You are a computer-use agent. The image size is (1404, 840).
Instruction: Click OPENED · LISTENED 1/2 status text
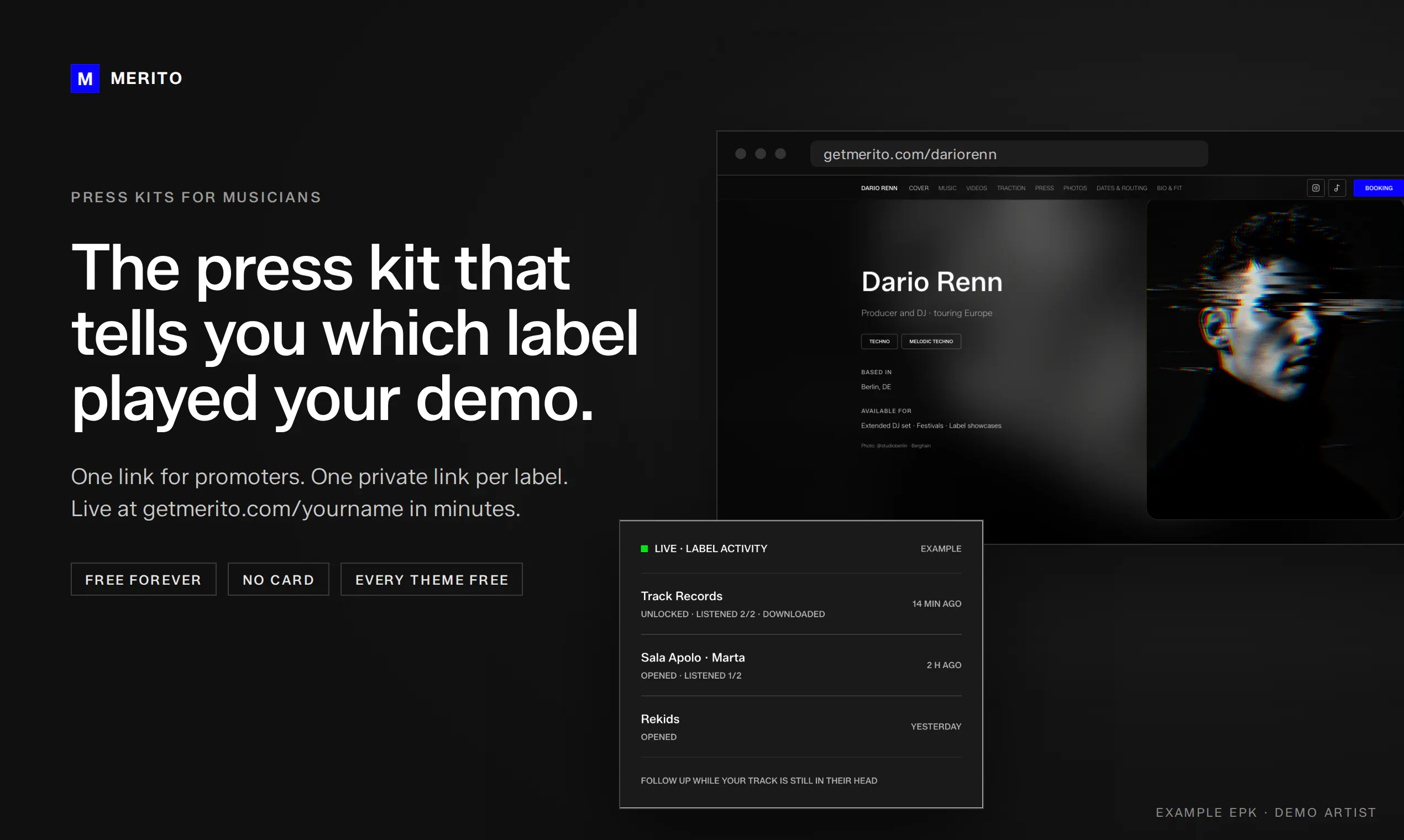[x=691, y=675]
